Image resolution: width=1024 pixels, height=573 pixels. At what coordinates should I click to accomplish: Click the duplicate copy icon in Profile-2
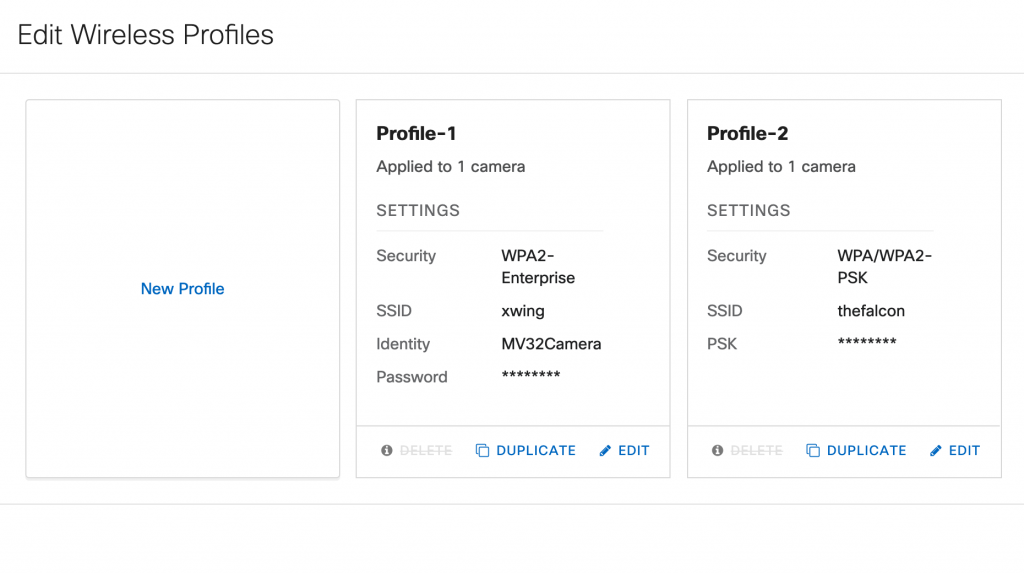(813, 451)
